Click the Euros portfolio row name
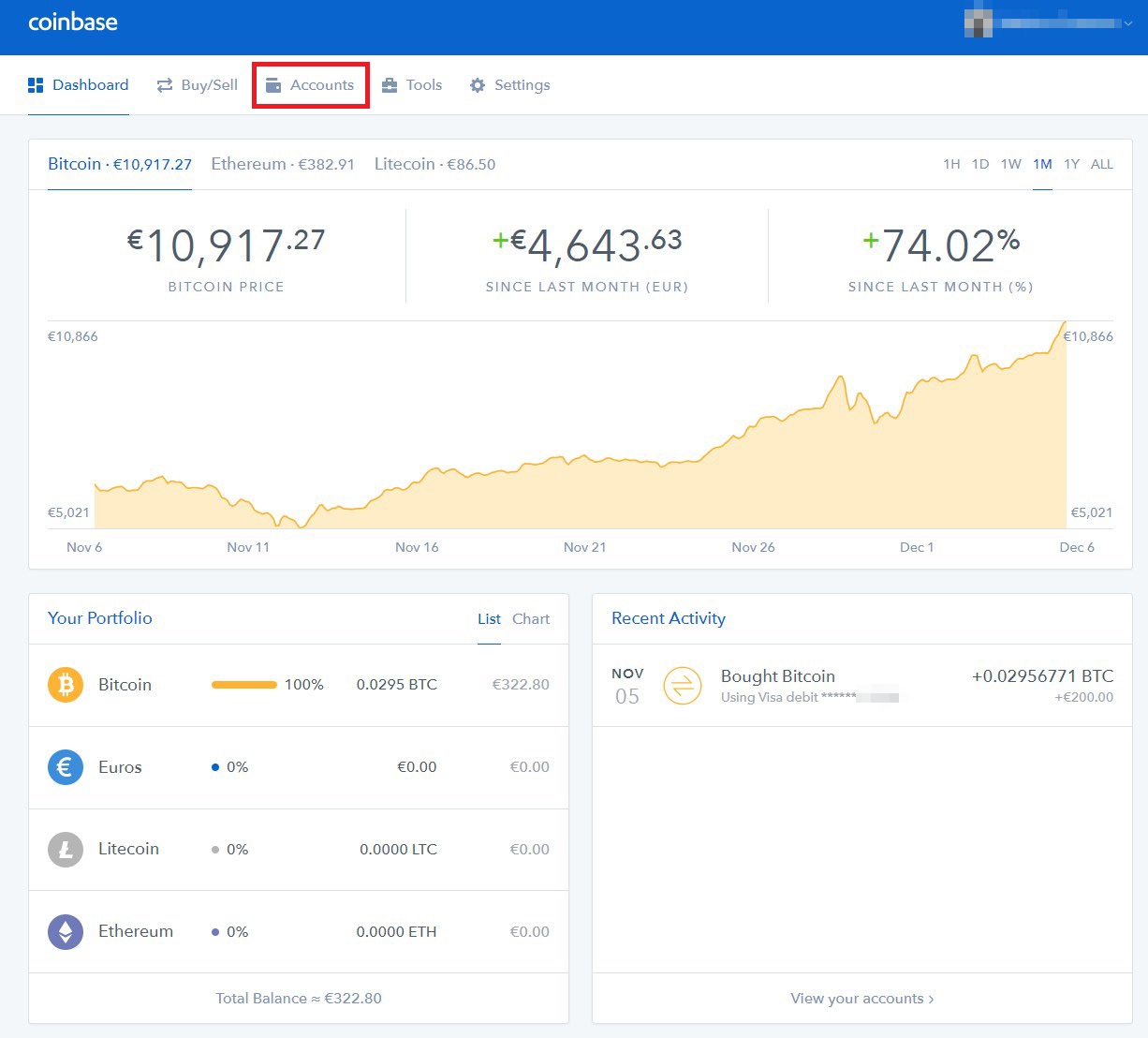Viewport: 1148px width, 1038px height. tap(120, 767)
